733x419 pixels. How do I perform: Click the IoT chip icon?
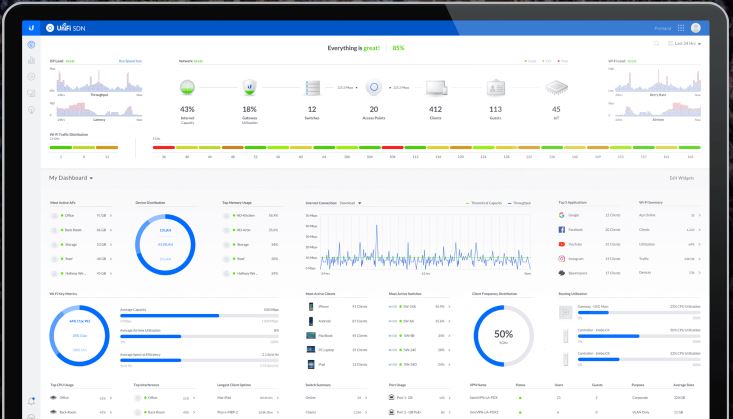coord(556,88)
